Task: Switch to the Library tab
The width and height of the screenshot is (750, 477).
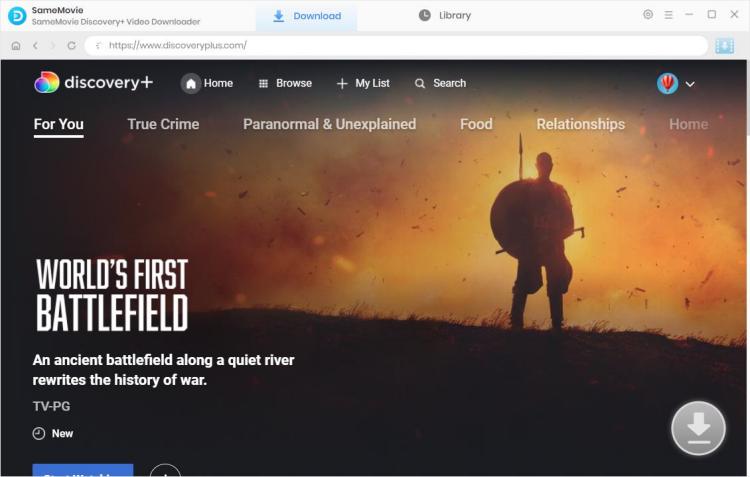Action: (444, 15)
